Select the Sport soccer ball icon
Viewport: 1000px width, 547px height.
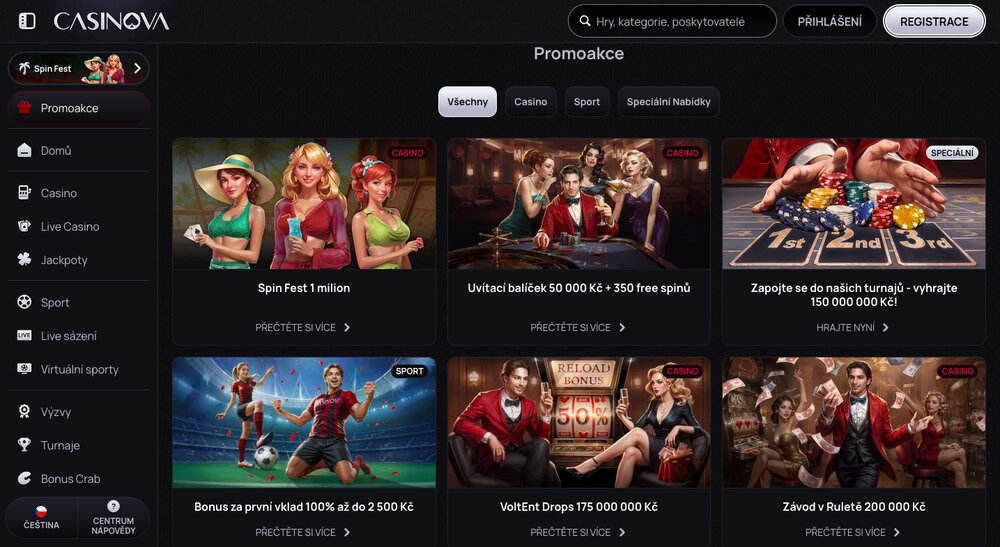tap(25, 302)
